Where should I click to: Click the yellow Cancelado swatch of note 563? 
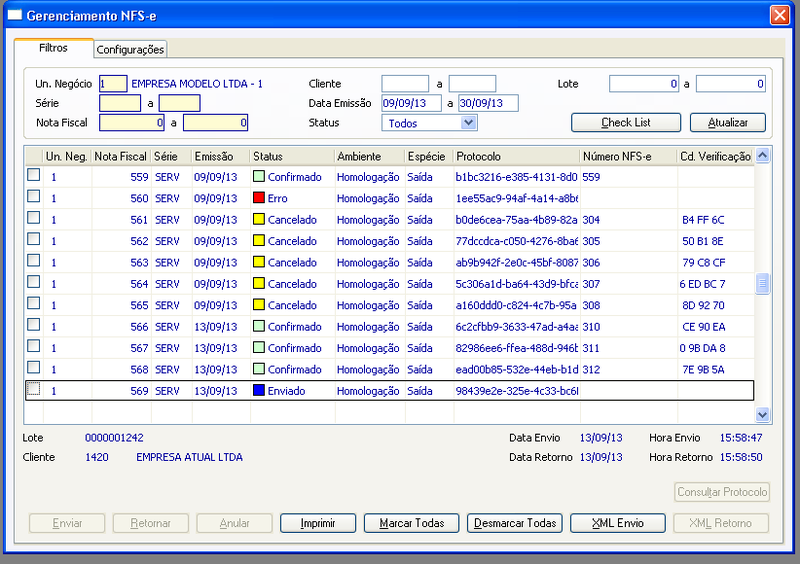pyautogui.click(x=259, y=262)
